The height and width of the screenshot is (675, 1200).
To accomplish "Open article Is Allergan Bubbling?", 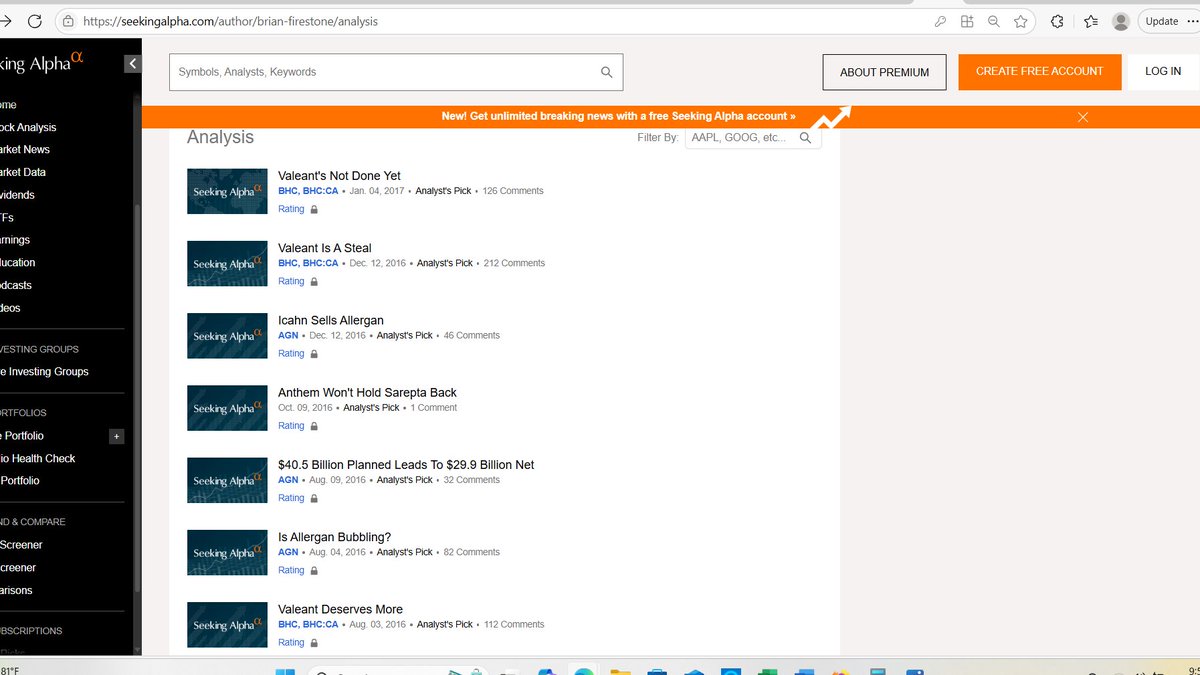I will (x=334, y=537).
